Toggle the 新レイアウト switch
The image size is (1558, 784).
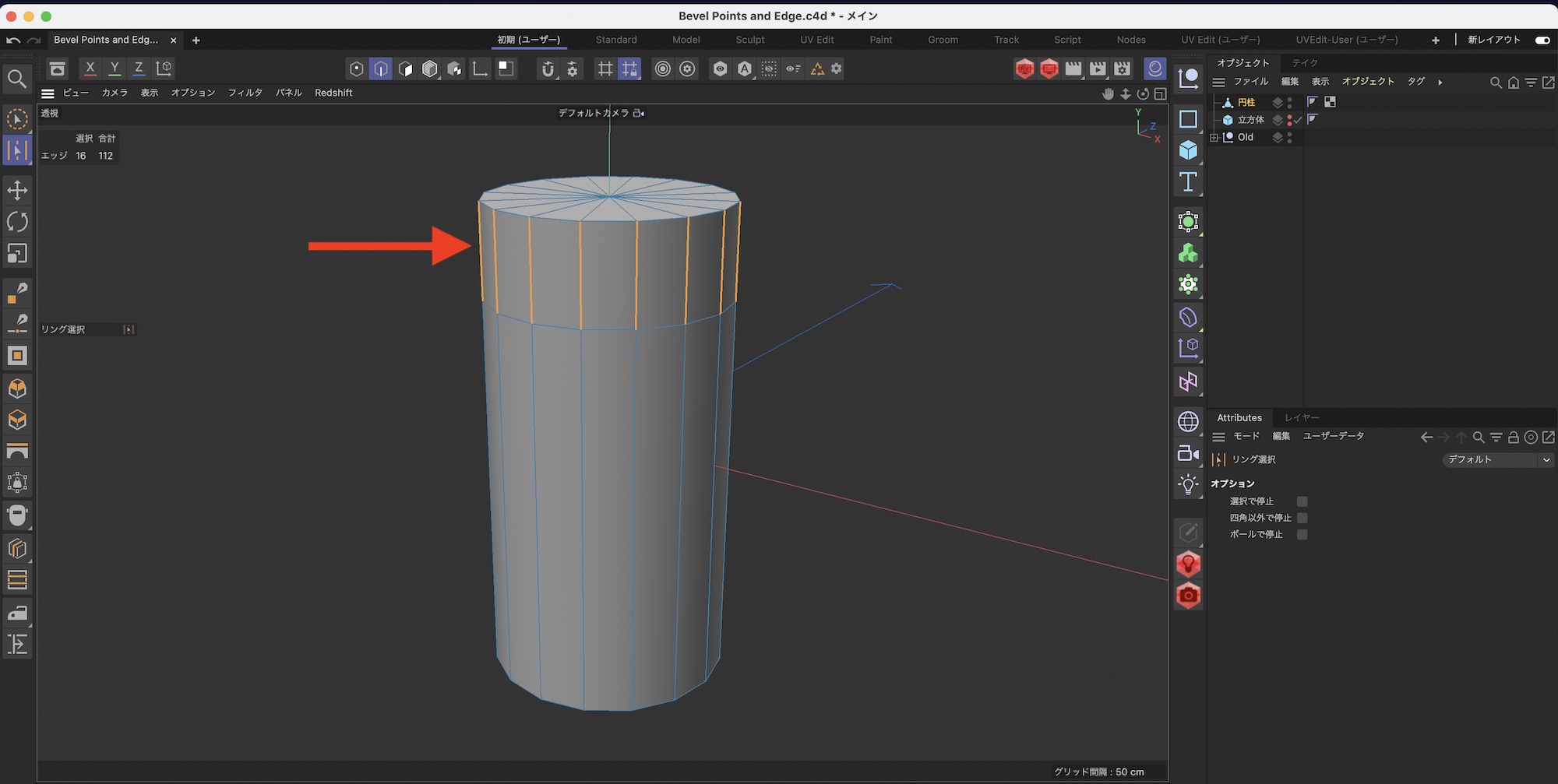[x=1542, y=40]
